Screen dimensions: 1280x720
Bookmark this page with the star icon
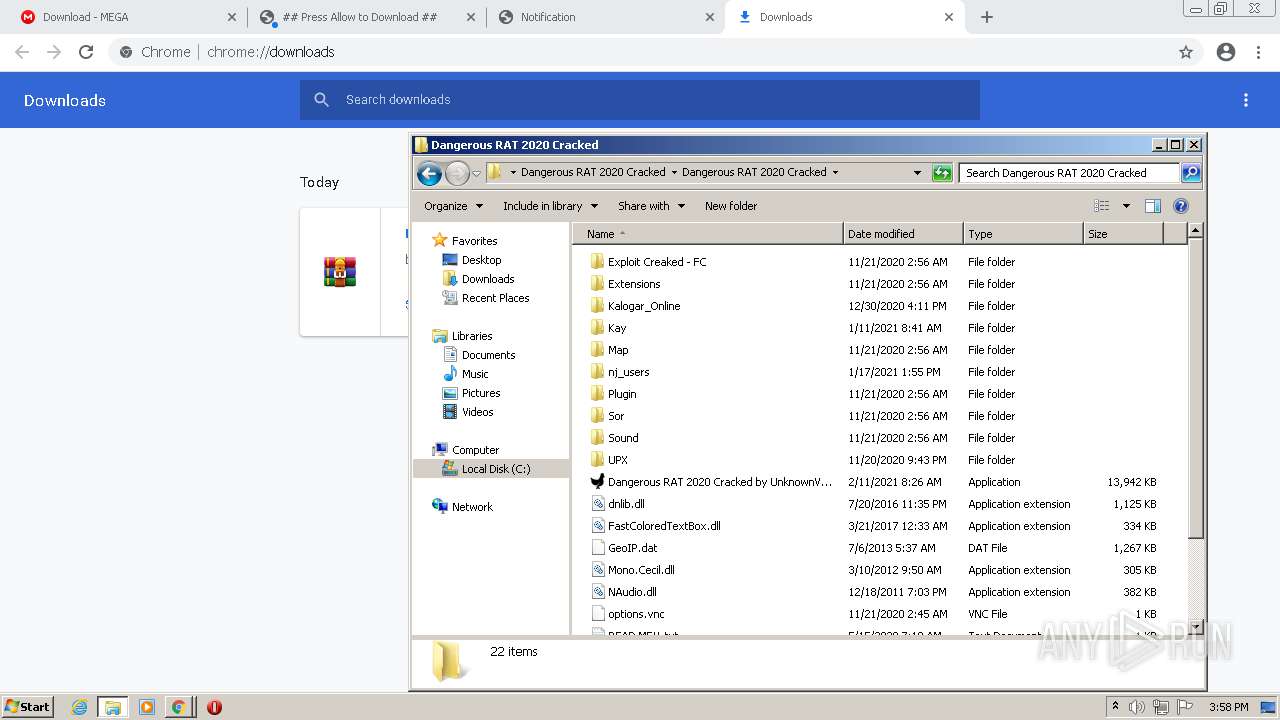[x=1186, y=52]
